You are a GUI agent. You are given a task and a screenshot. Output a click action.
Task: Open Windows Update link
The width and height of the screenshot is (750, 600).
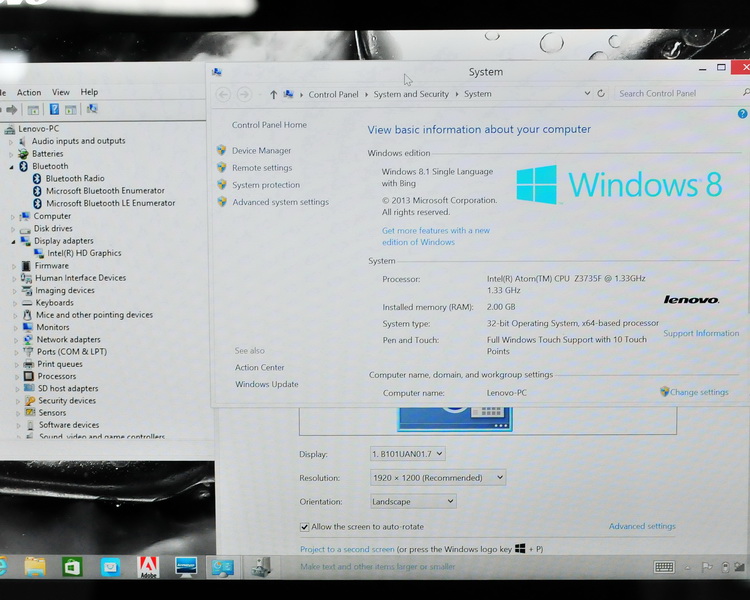[x=266, y=384]
